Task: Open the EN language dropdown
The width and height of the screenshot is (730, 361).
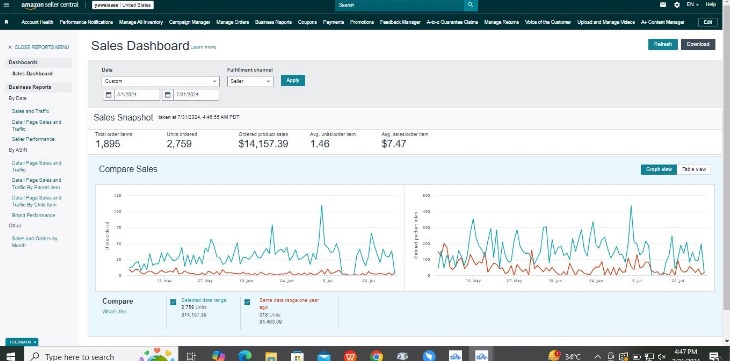Action: coord(692,5)
